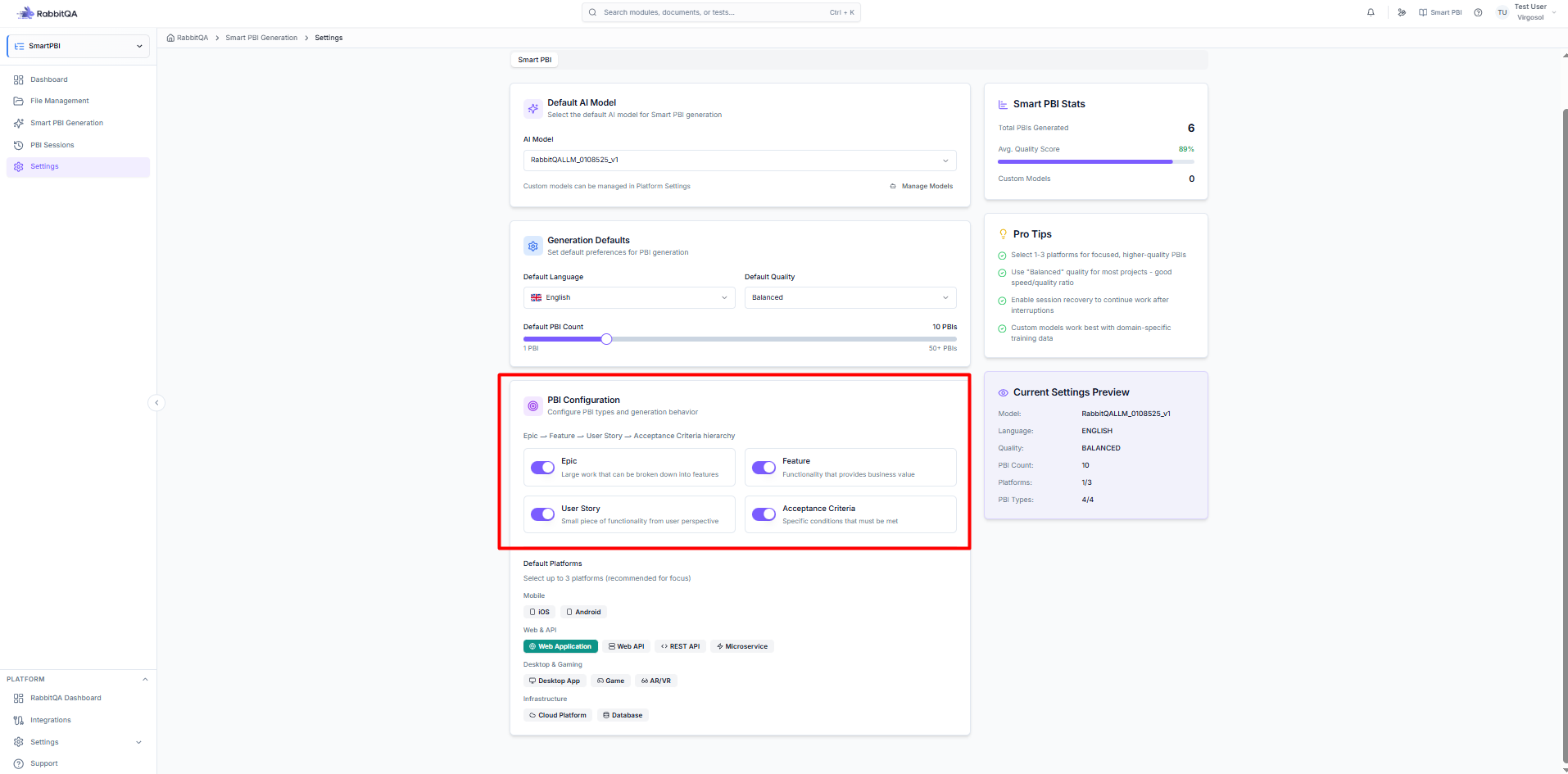The image size is (1568, 774).
Task: Toggle the Acceptance Criteria switch
Action: tap(764, 514)
